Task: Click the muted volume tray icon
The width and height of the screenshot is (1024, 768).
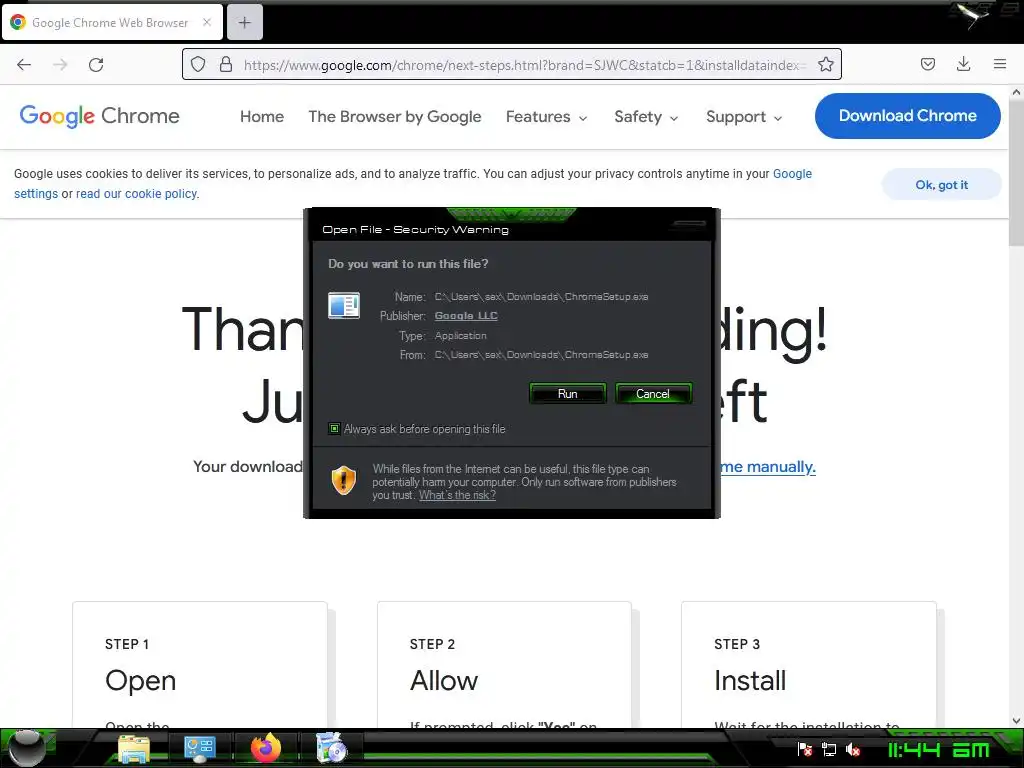Action: [853, 750]
